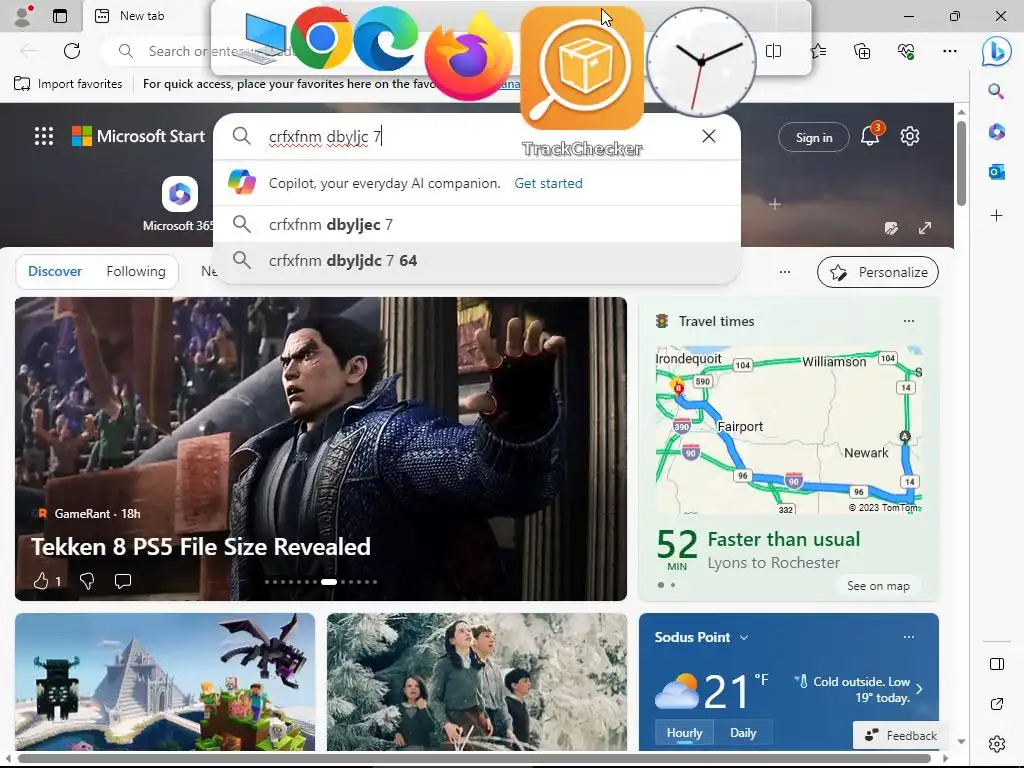Toggle split screen view

click(x=773, y=51)
